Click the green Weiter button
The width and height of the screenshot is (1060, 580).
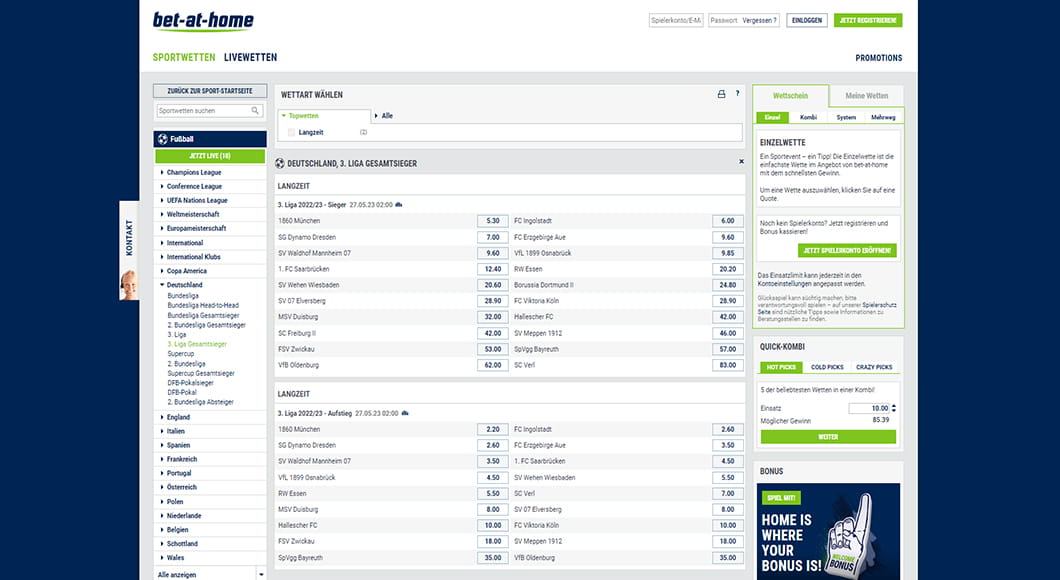(828, 437)
